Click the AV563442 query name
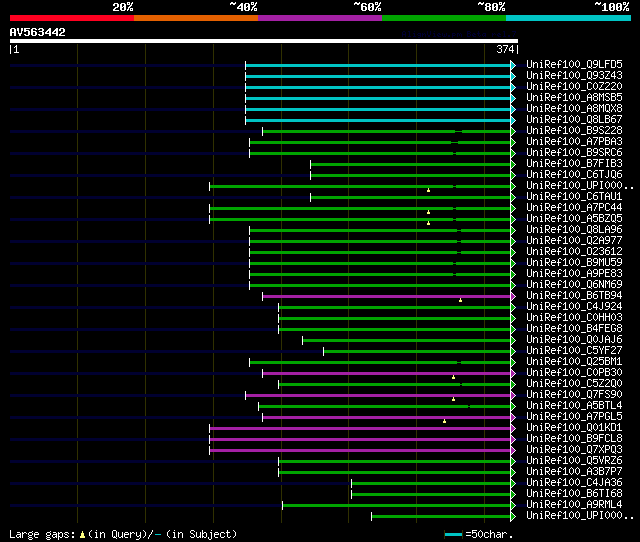 [x=38, y=32]
